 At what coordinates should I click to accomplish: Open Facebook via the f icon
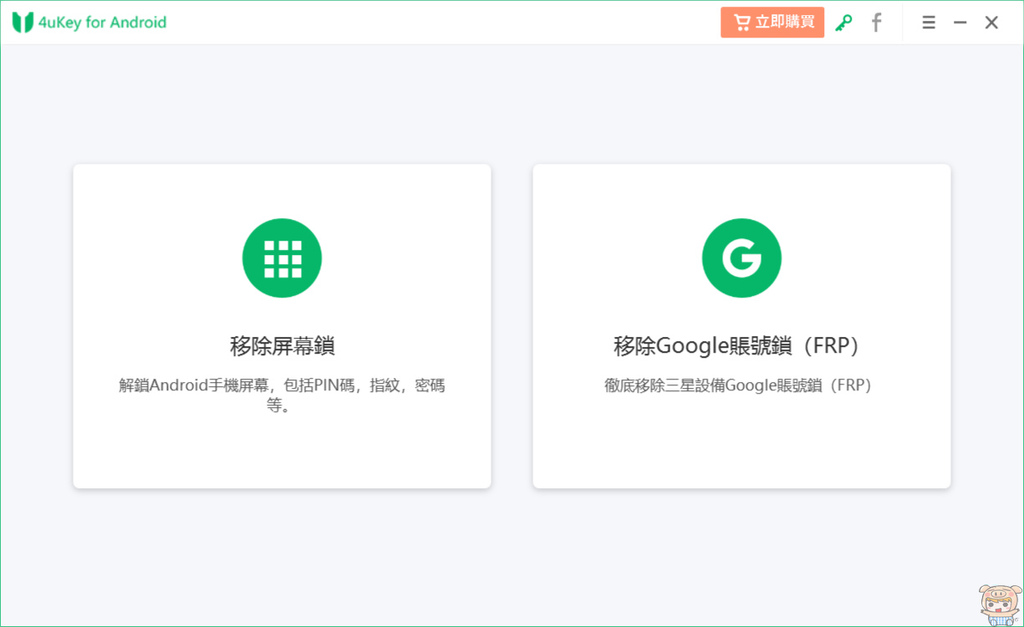pyautogui.click(x=876, y=21)
